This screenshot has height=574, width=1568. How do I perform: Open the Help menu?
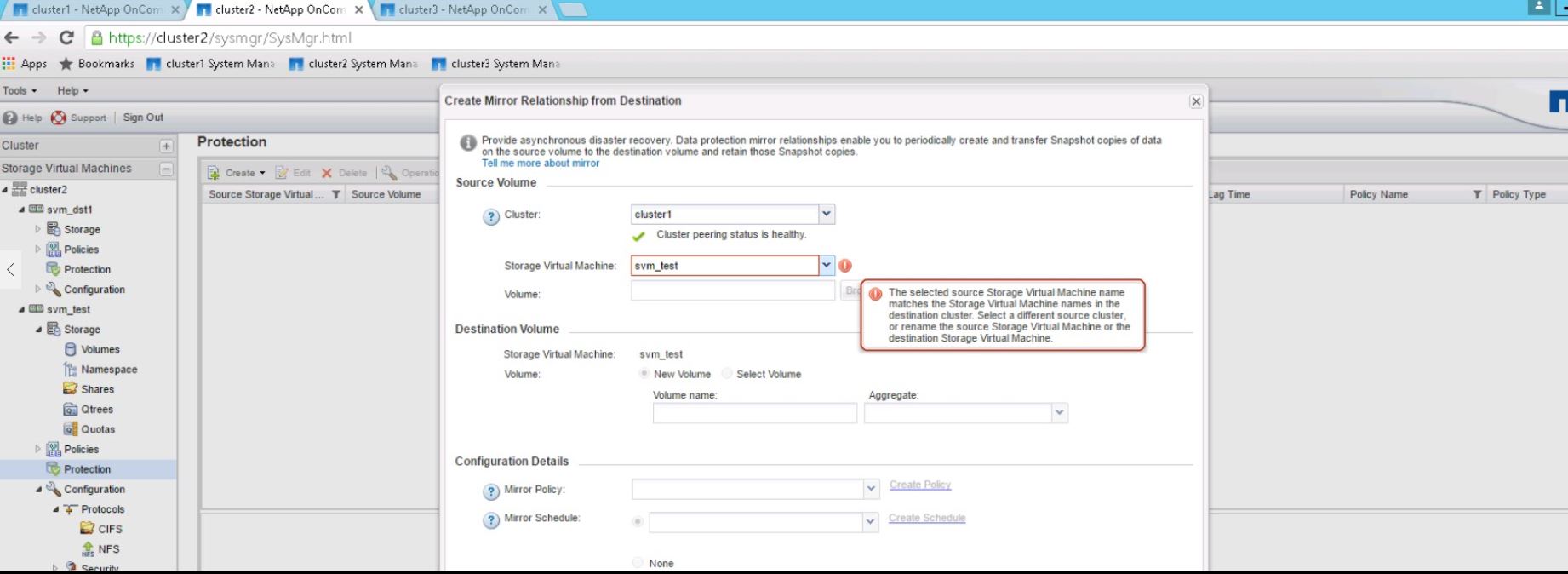click(x=72, y=90)
